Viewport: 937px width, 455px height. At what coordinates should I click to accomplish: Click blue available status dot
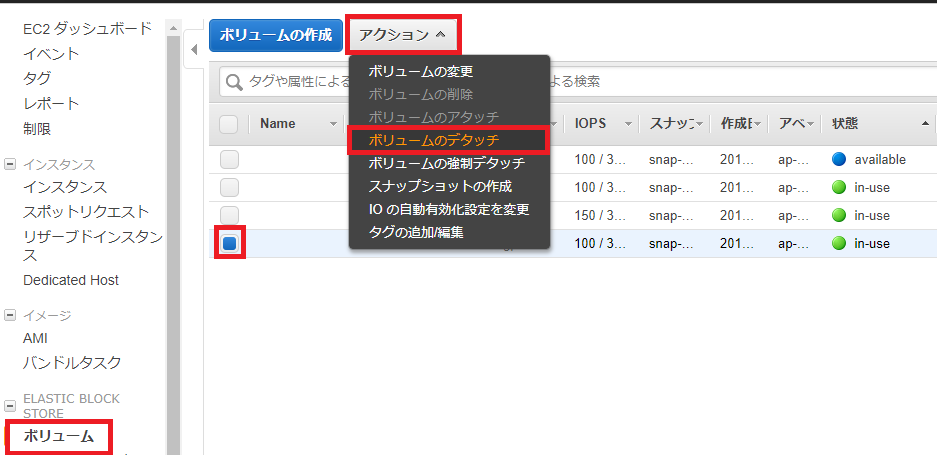840,160
